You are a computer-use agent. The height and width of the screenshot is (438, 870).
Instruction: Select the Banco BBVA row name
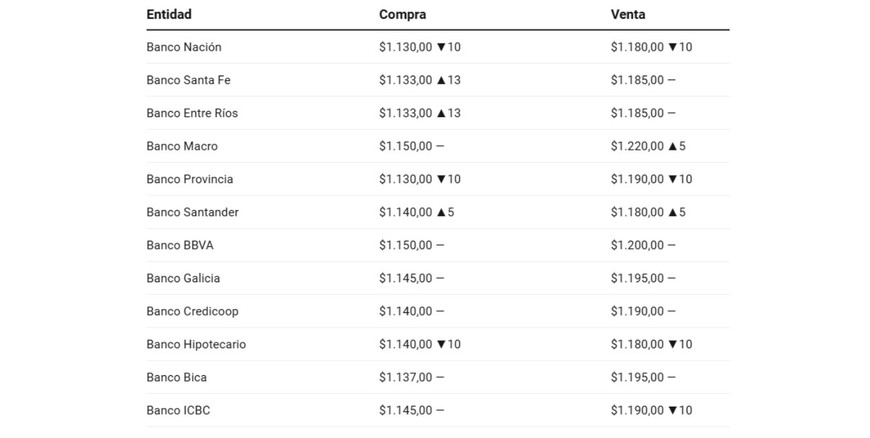click(180, 245)
